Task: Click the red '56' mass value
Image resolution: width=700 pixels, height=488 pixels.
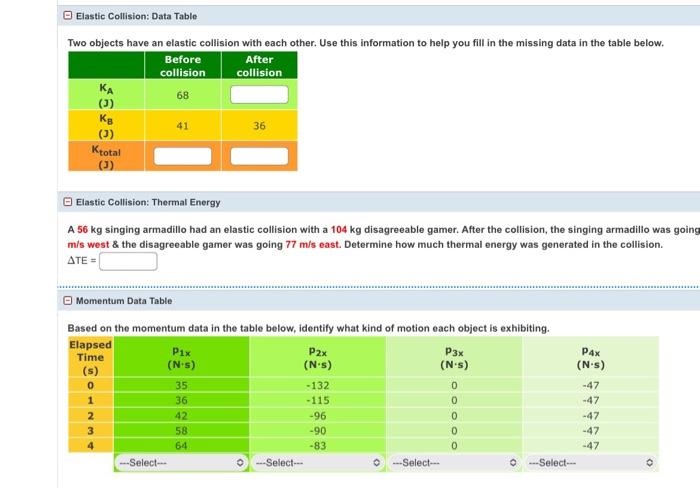Action: (83, 229)
